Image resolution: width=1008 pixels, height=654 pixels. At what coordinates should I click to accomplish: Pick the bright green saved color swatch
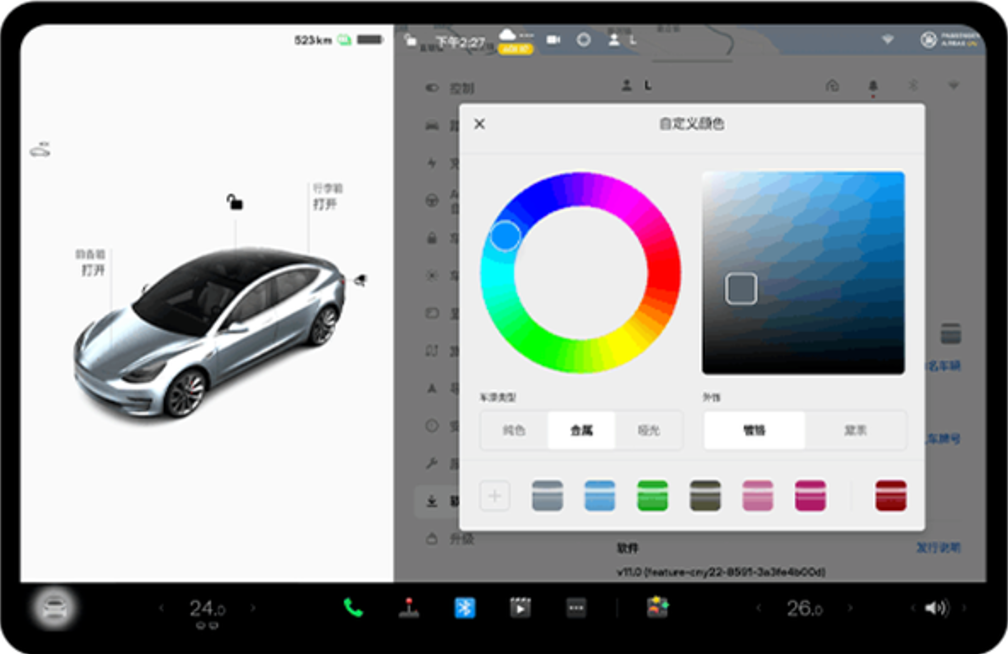click(652, 496)
